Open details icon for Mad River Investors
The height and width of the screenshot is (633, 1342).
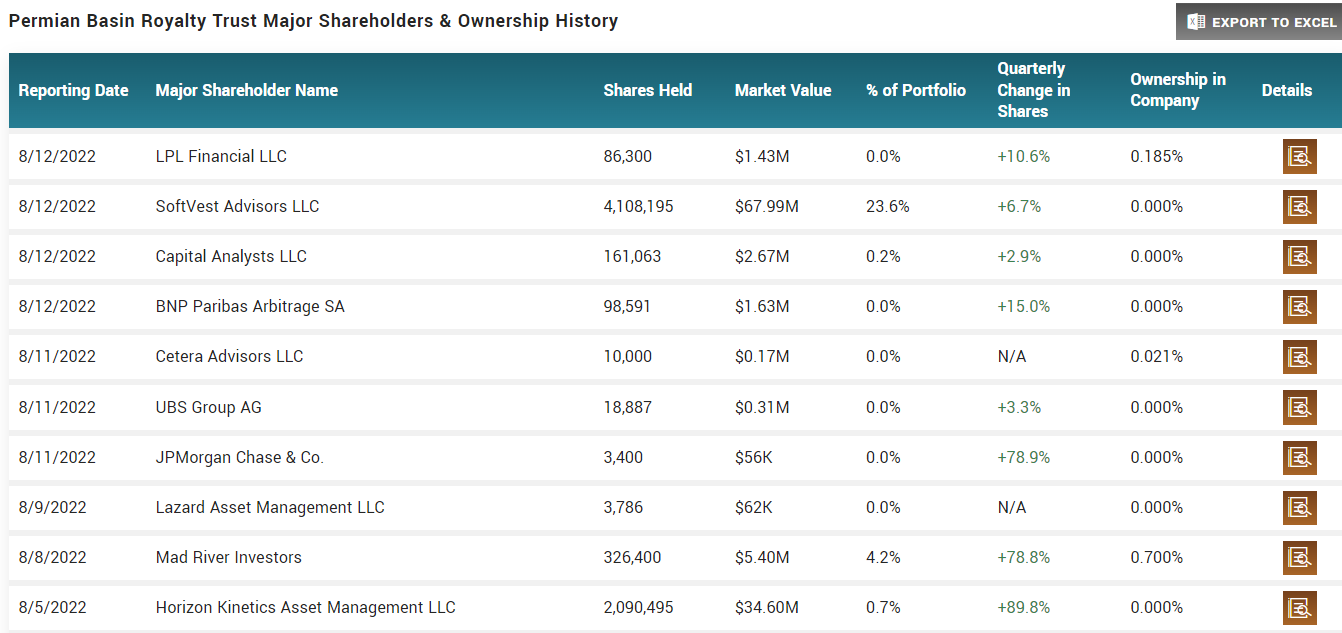(x=1299, y=557)
